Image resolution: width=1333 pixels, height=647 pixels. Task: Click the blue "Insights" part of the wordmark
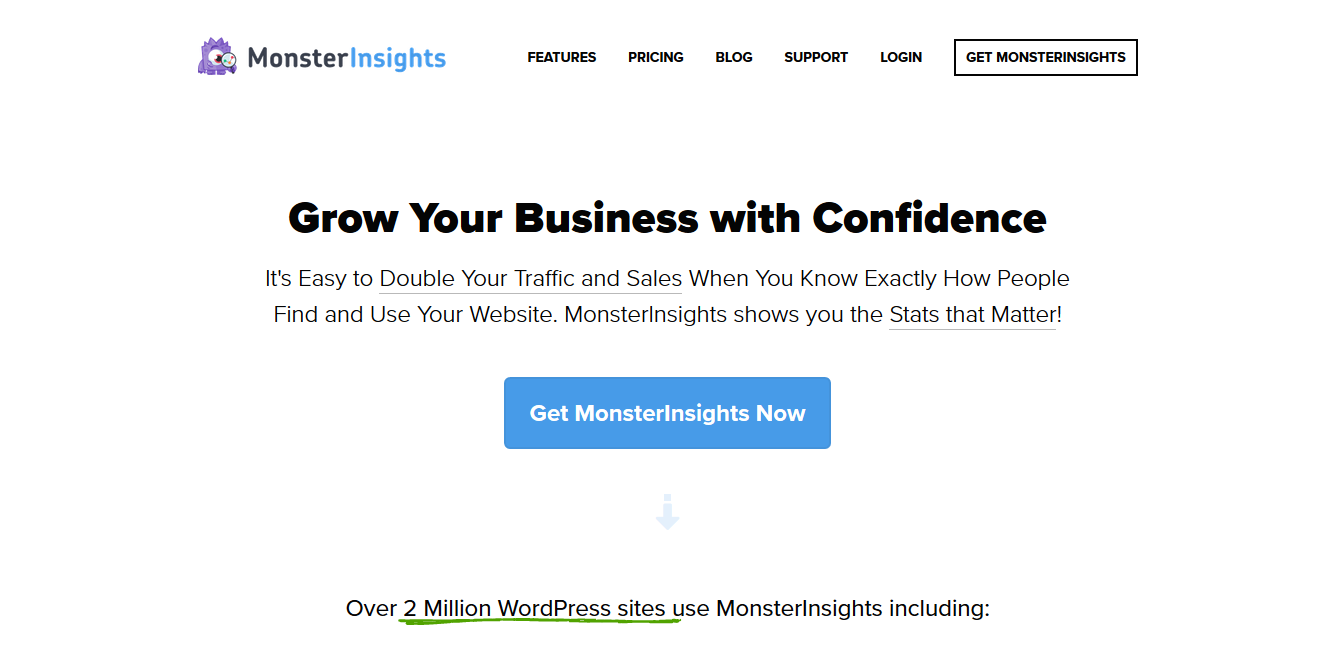[397, 59]
